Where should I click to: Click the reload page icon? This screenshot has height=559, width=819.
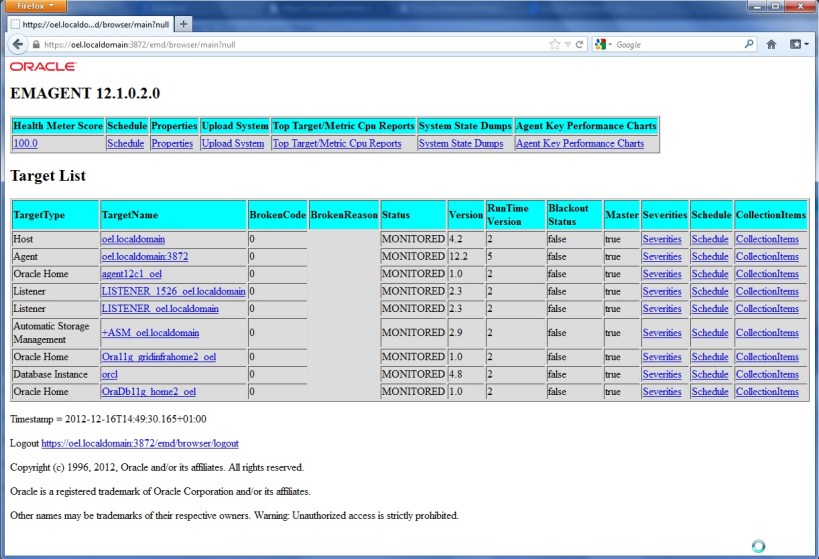(579, 44)
